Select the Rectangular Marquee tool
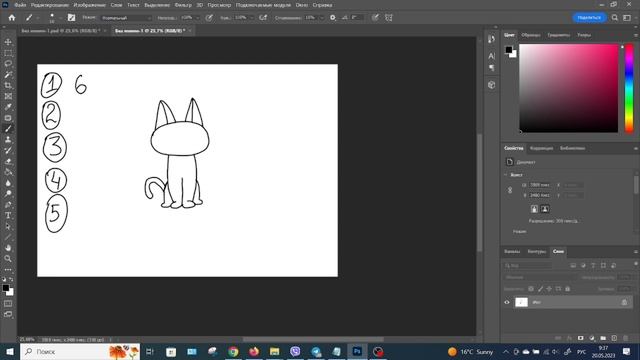This screenshot has width=640, height=360. [x=8, y=53]
